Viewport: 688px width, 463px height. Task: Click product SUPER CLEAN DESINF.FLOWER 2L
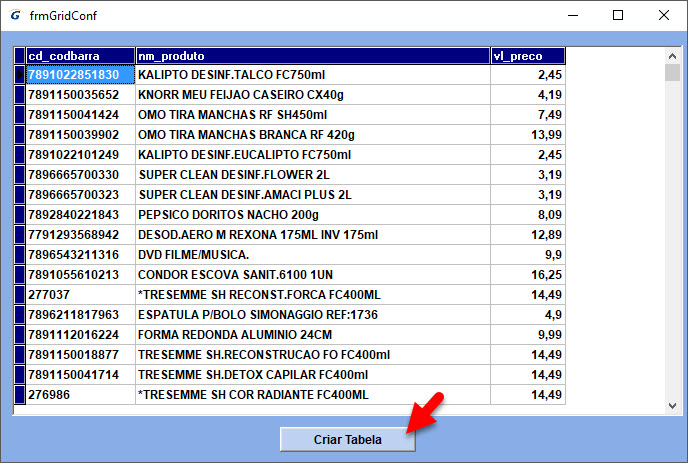coord(313,175)
